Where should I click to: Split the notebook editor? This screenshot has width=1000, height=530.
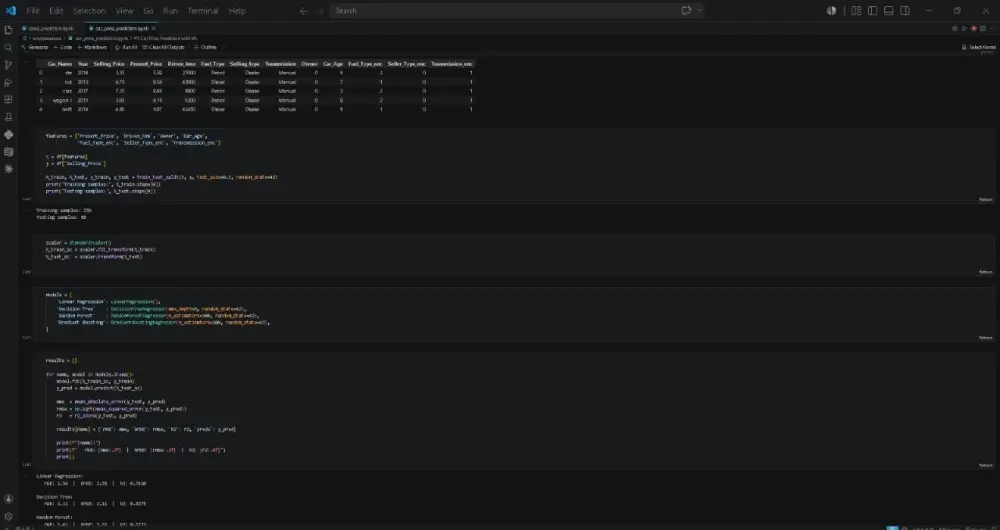click(x=983, y=29)
